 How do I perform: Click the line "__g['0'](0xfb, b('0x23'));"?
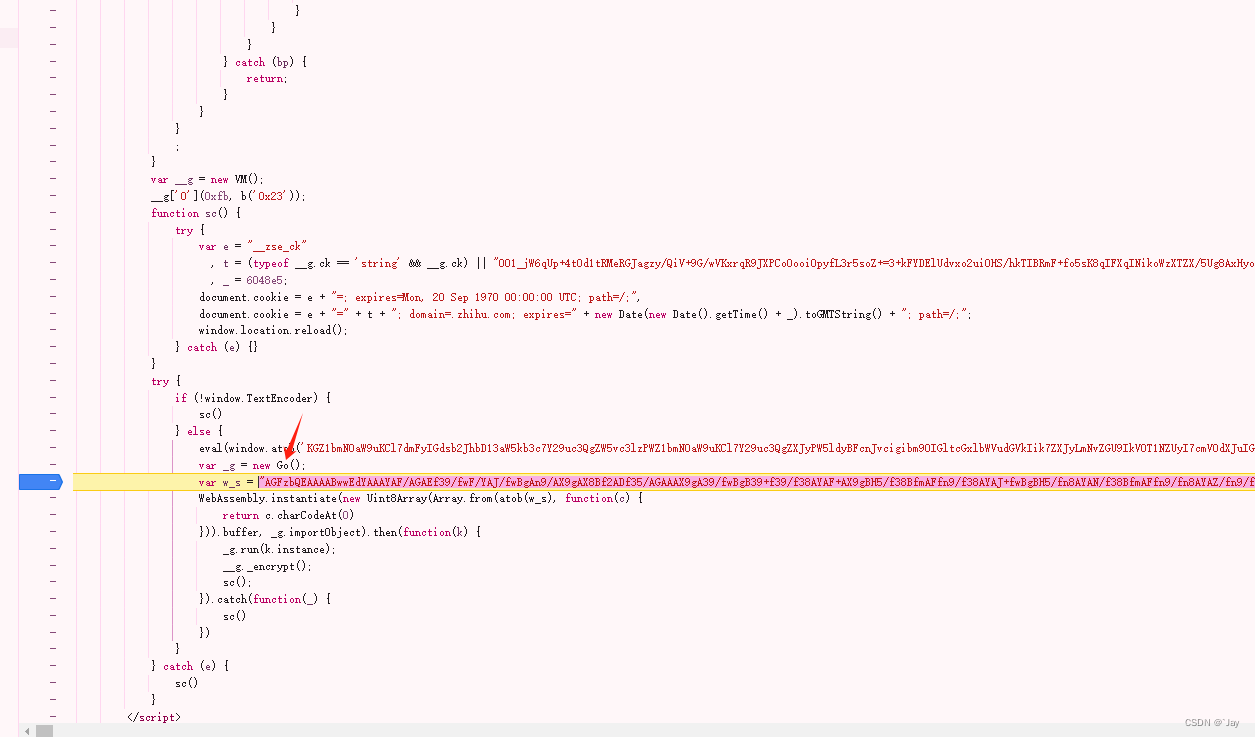point(228,196)
